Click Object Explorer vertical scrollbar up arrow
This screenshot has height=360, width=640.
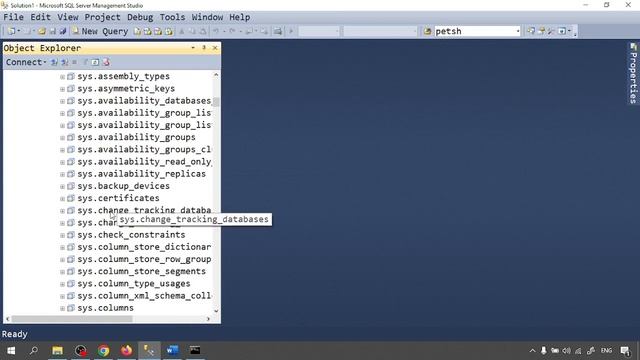pos(216,75)
